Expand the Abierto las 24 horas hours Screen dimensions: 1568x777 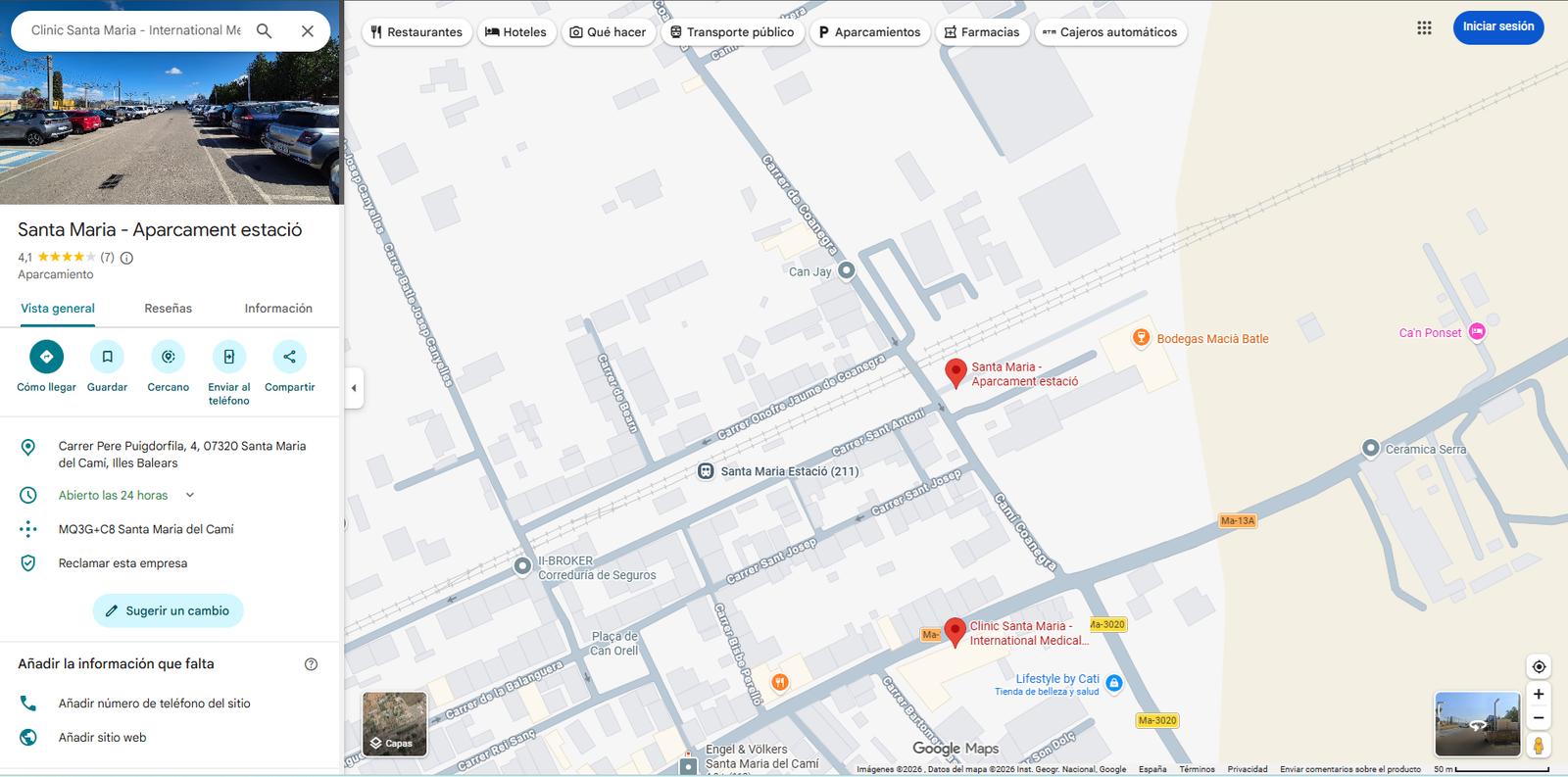(190, 495)
